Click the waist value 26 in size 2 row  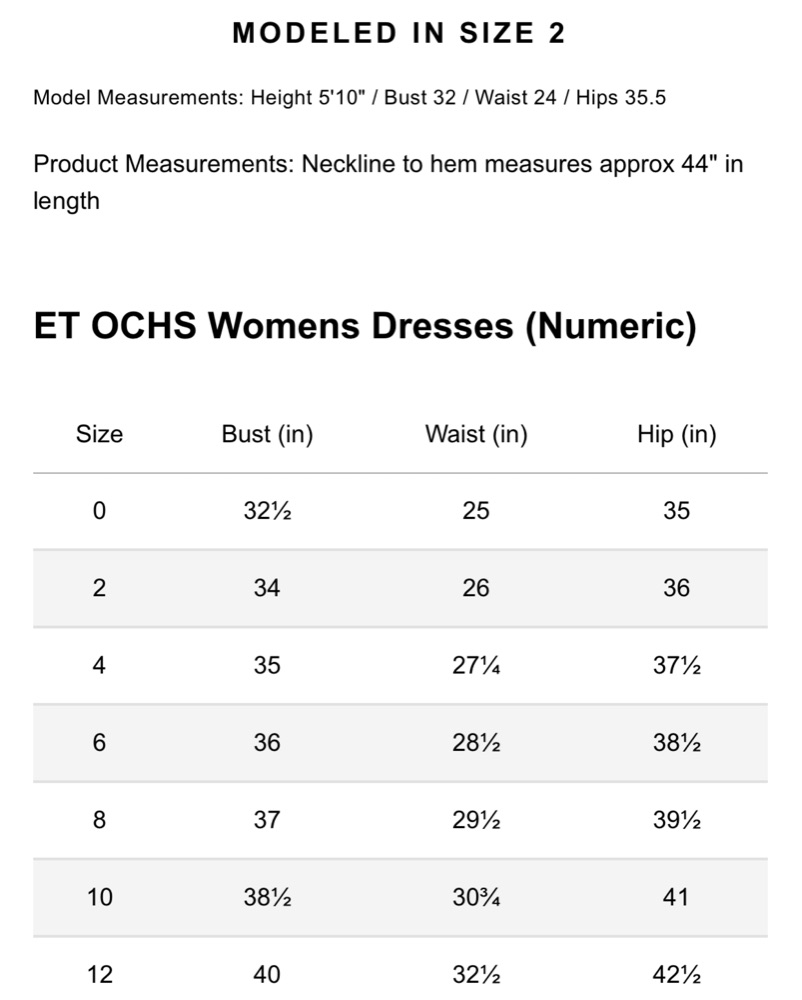(476, 588)
